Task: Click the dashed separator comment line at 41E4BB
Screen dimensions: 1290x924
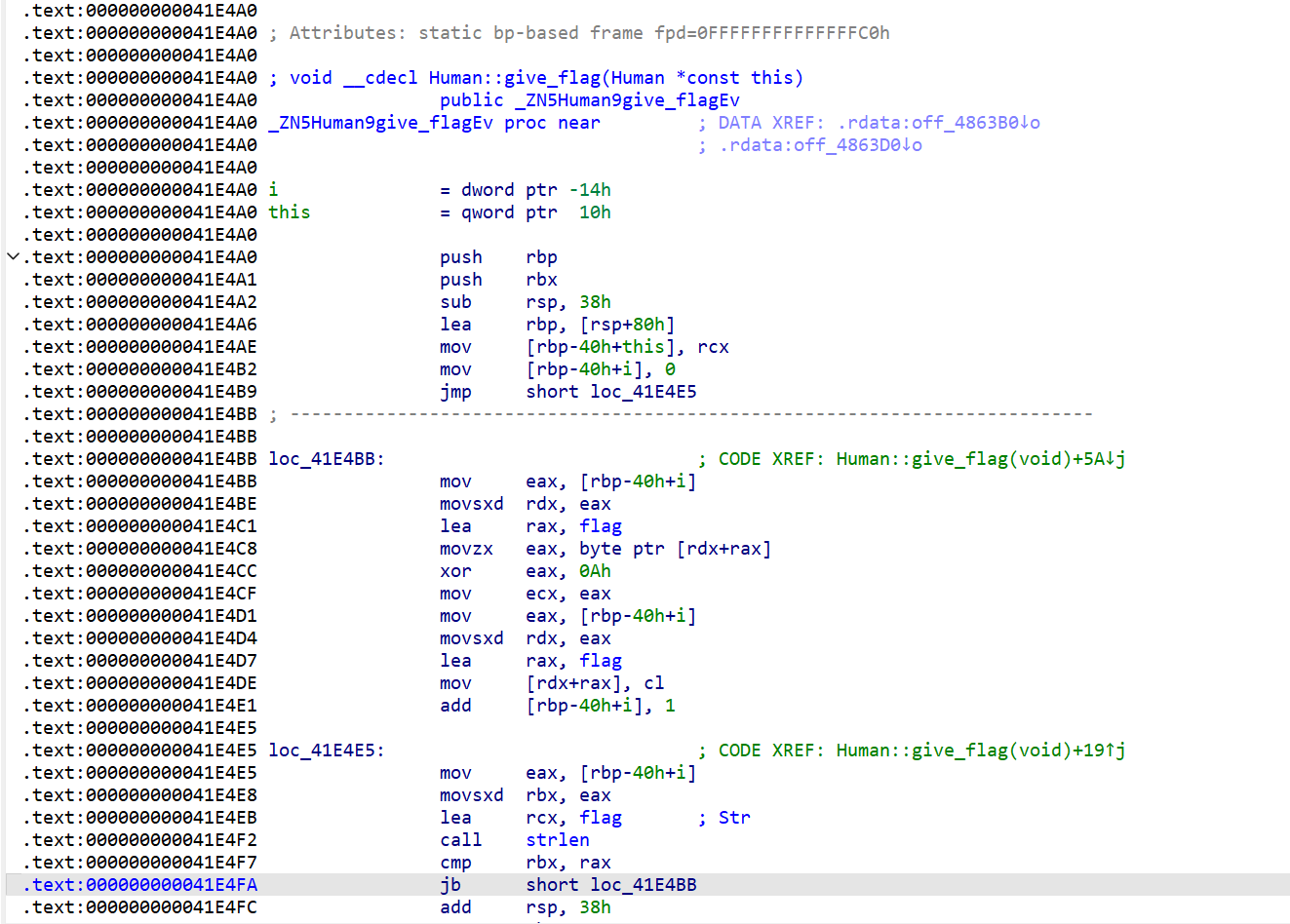Action: [x=681, y=414]
